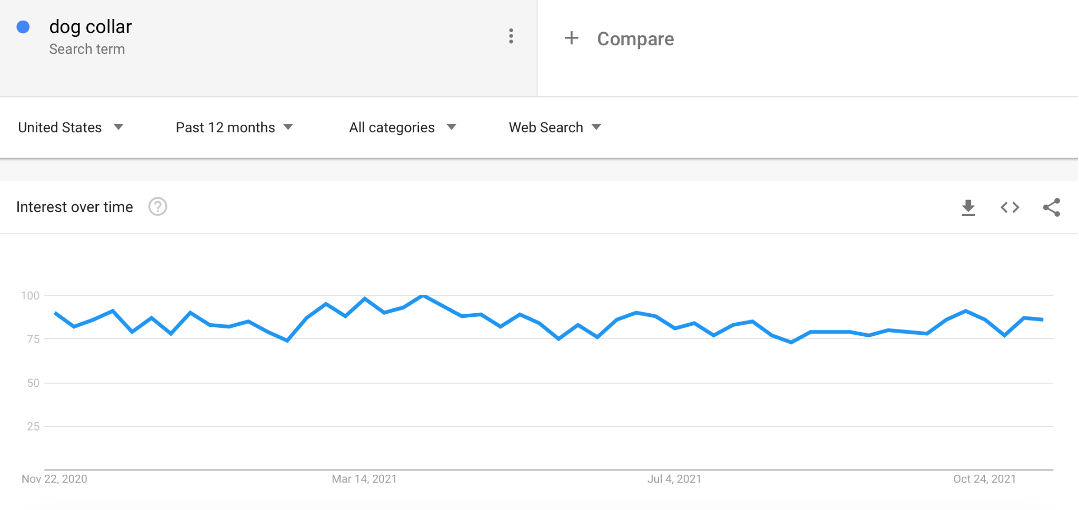Open the embed code icon
The image size is (1079, 510).
pyautogui.click(x=1009, y=207)
